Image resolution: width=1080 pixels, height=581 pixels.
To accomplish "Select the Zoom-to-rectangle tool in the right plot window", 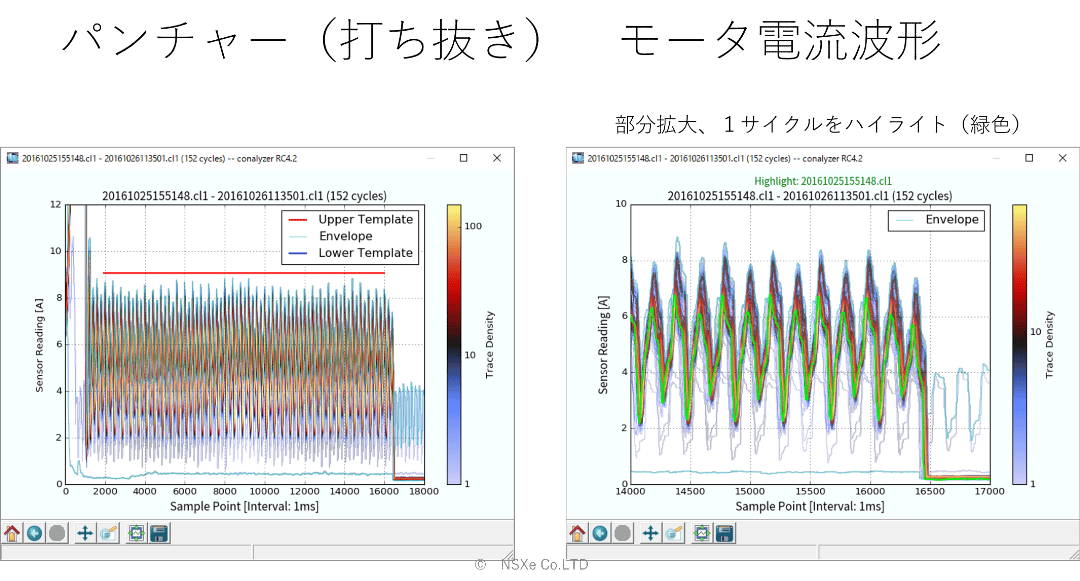I will point(674,534).
